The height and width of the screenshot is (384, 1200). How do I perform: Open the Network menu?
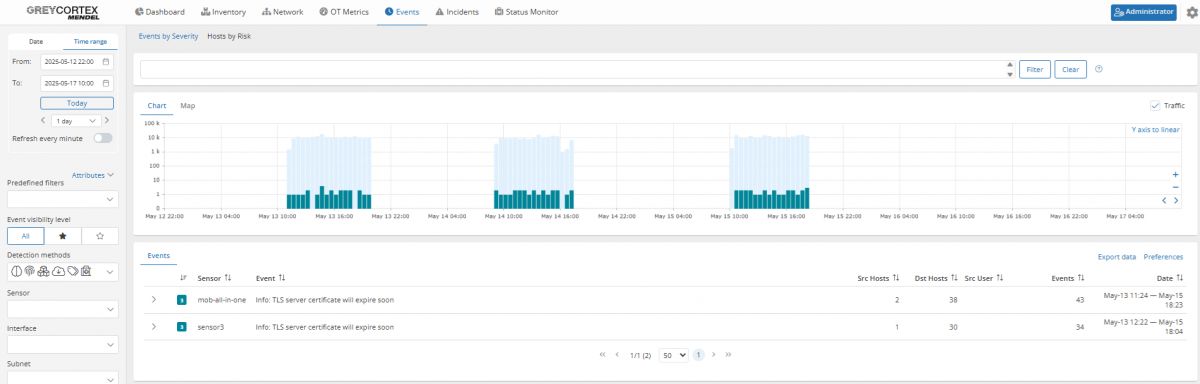[282, 12]
